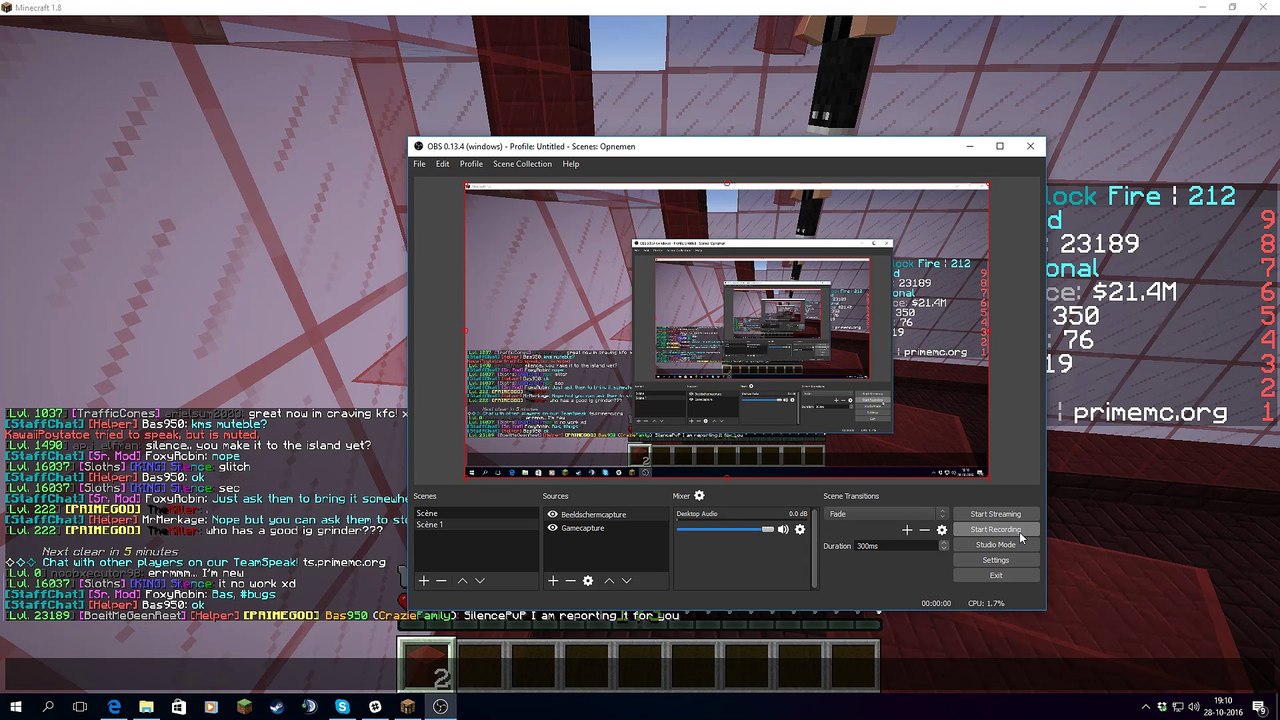This screenshot has width=1280, height=720.
Task: Toggle visibility of Beeldschermcapture source
Action: [x=552, y=514]
